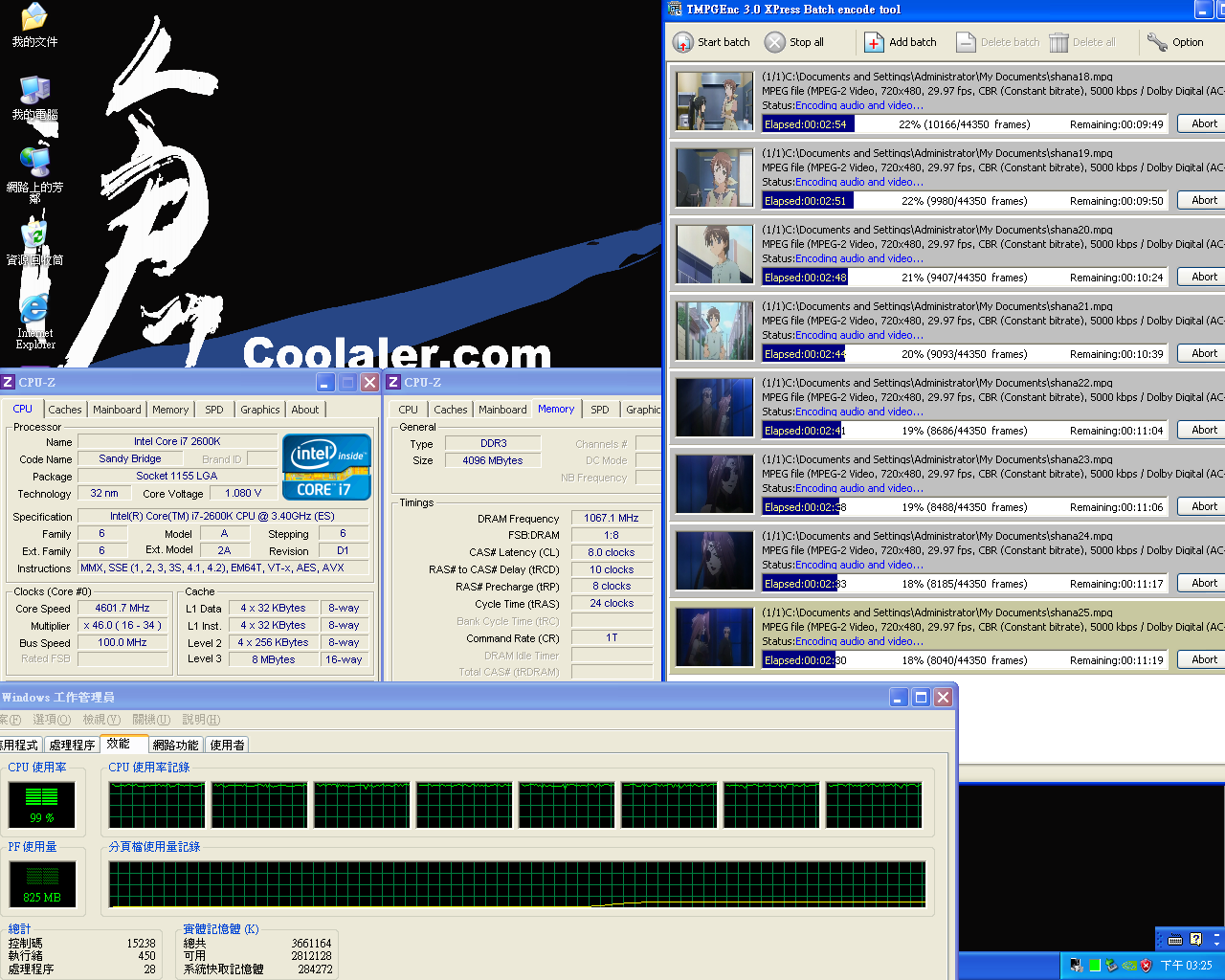Select SPD tab in the Memory CPU-Z window
Screen dimensions: 1225x980
pos(600,410)
